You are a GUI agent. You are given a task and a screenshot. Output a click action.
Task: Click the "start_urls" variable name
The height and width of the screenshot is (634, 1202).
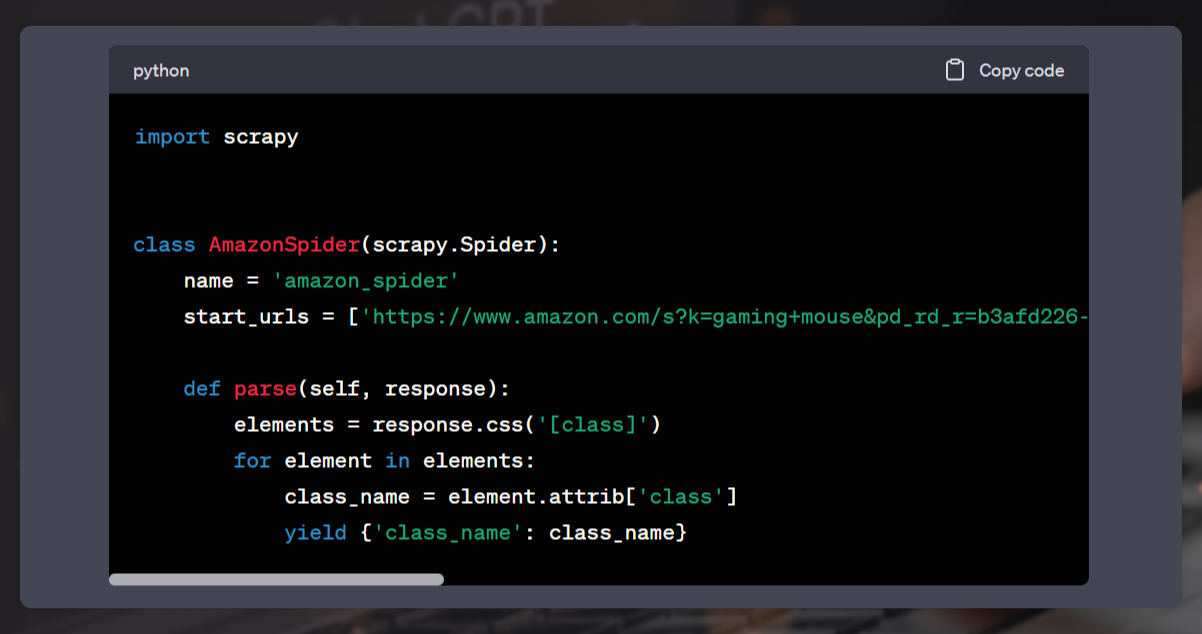[247, 317]
